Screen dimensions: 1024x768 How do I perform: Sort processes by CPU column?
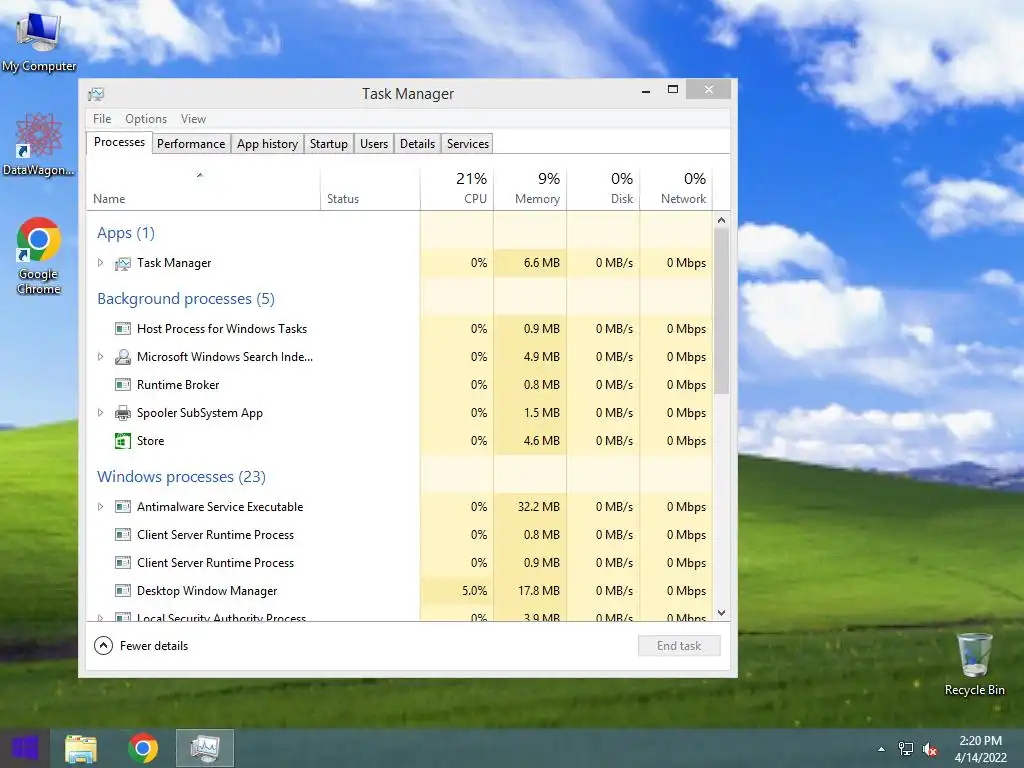coord(457,189)
